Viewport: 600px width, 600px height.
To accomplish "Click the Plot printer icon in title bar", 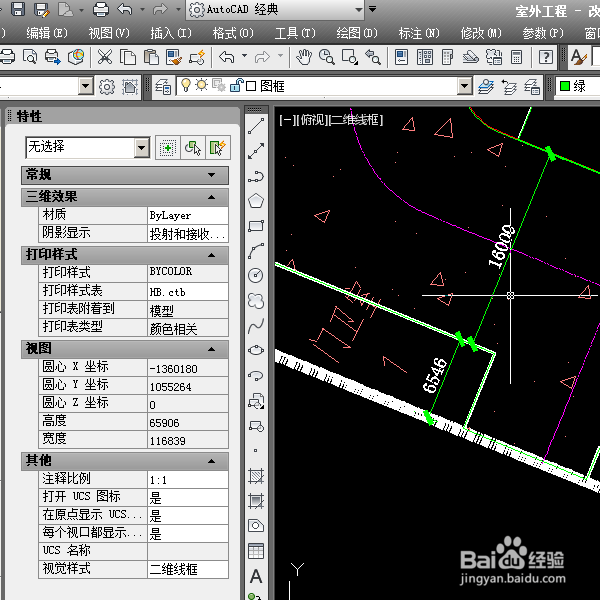I will [101, 9].
